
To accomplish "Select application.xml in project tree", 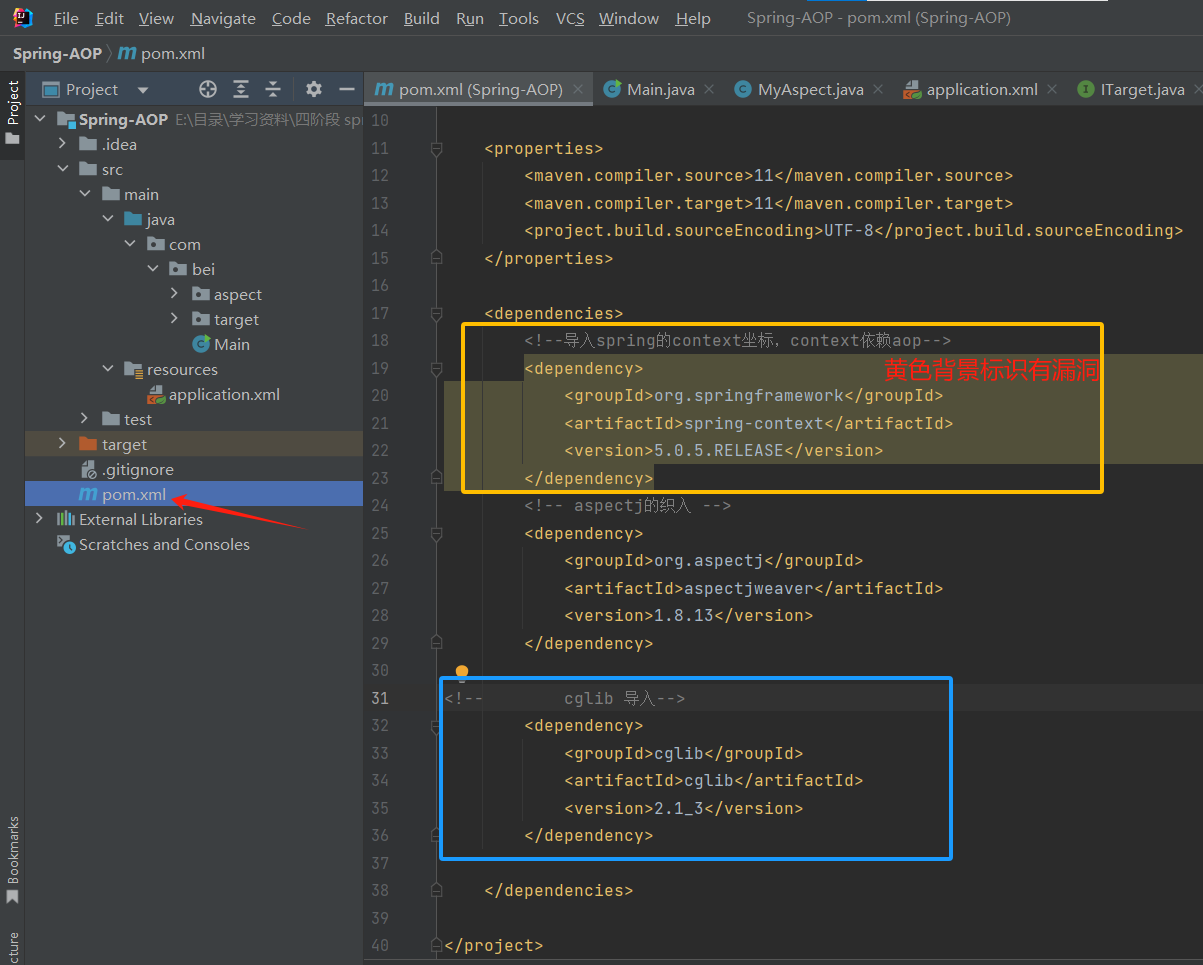I will click(x=223, y=394).
